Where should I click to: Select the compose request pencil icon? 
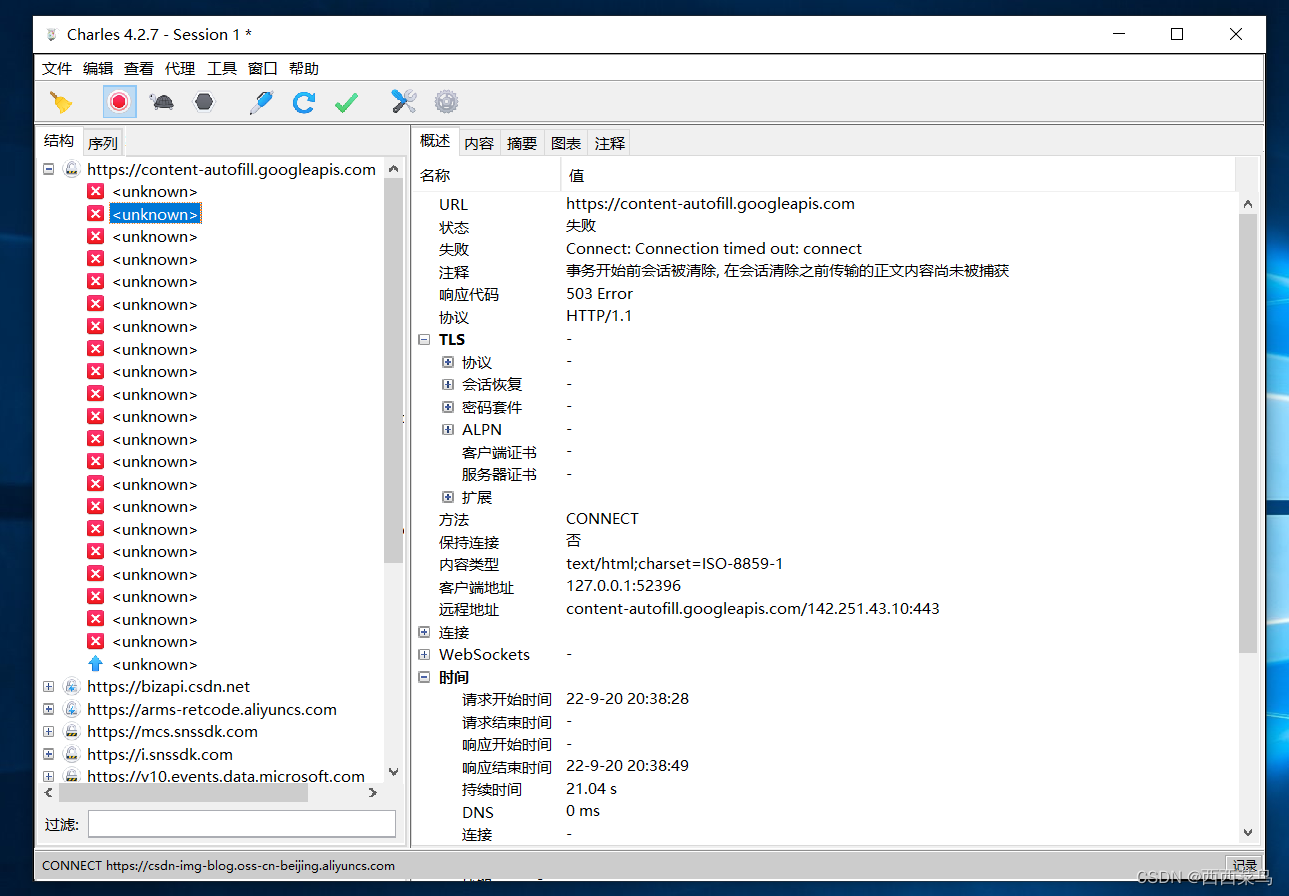(261, 101)
